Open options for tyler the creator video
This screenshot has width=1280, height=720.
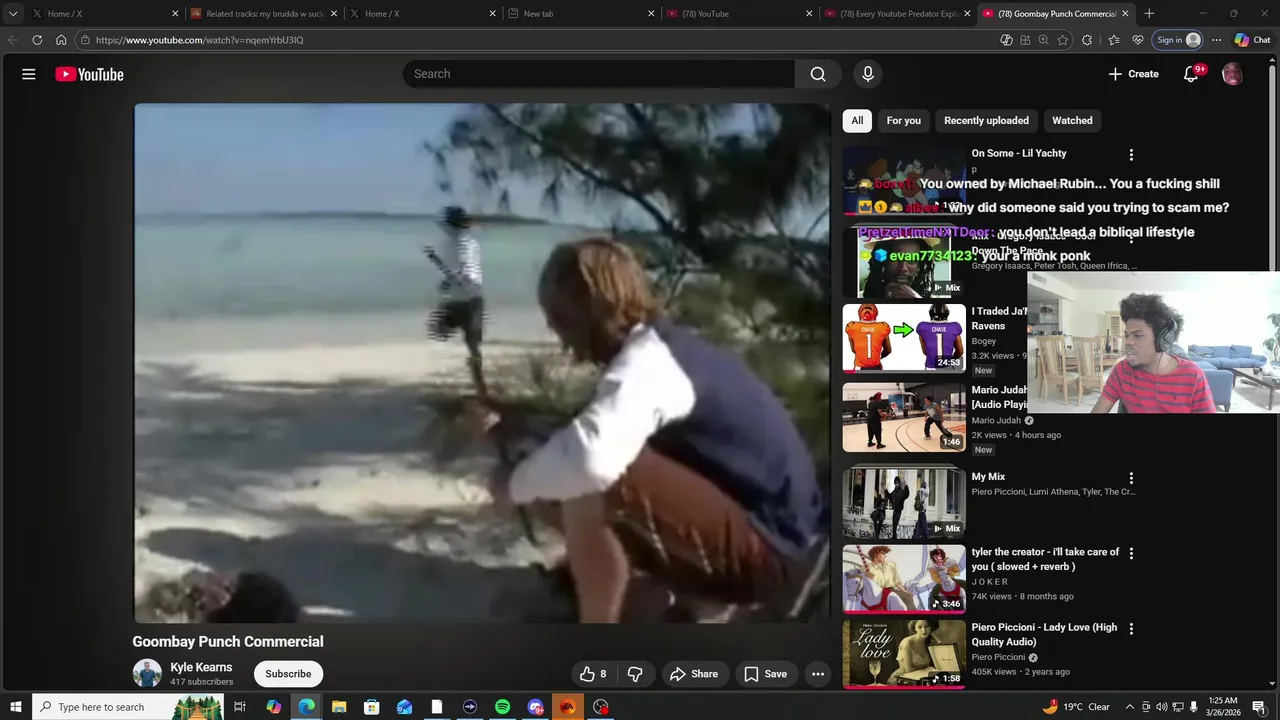(x=1131, y=553)
